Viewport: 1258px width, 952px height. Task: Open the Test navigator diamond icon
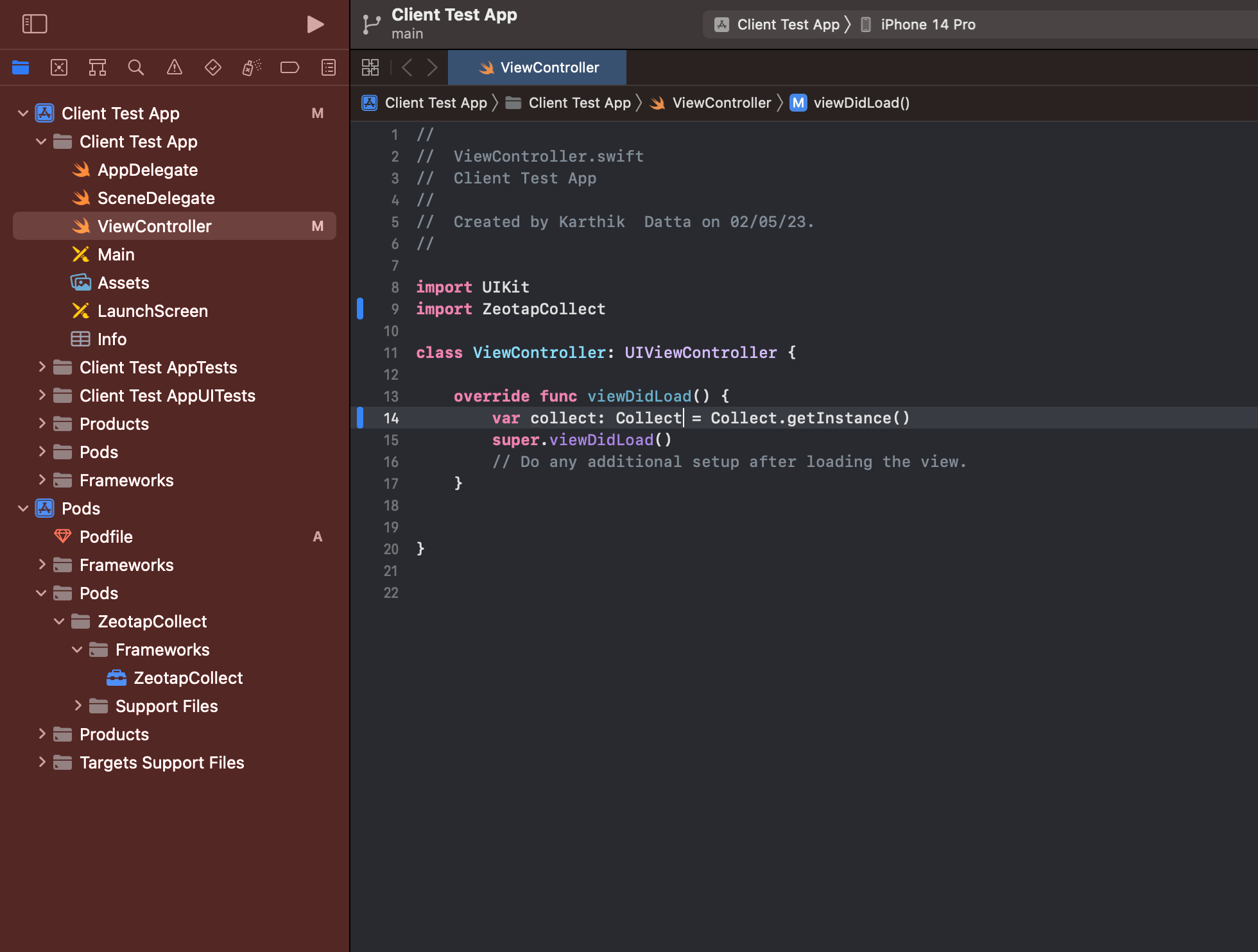pos(213,67)
